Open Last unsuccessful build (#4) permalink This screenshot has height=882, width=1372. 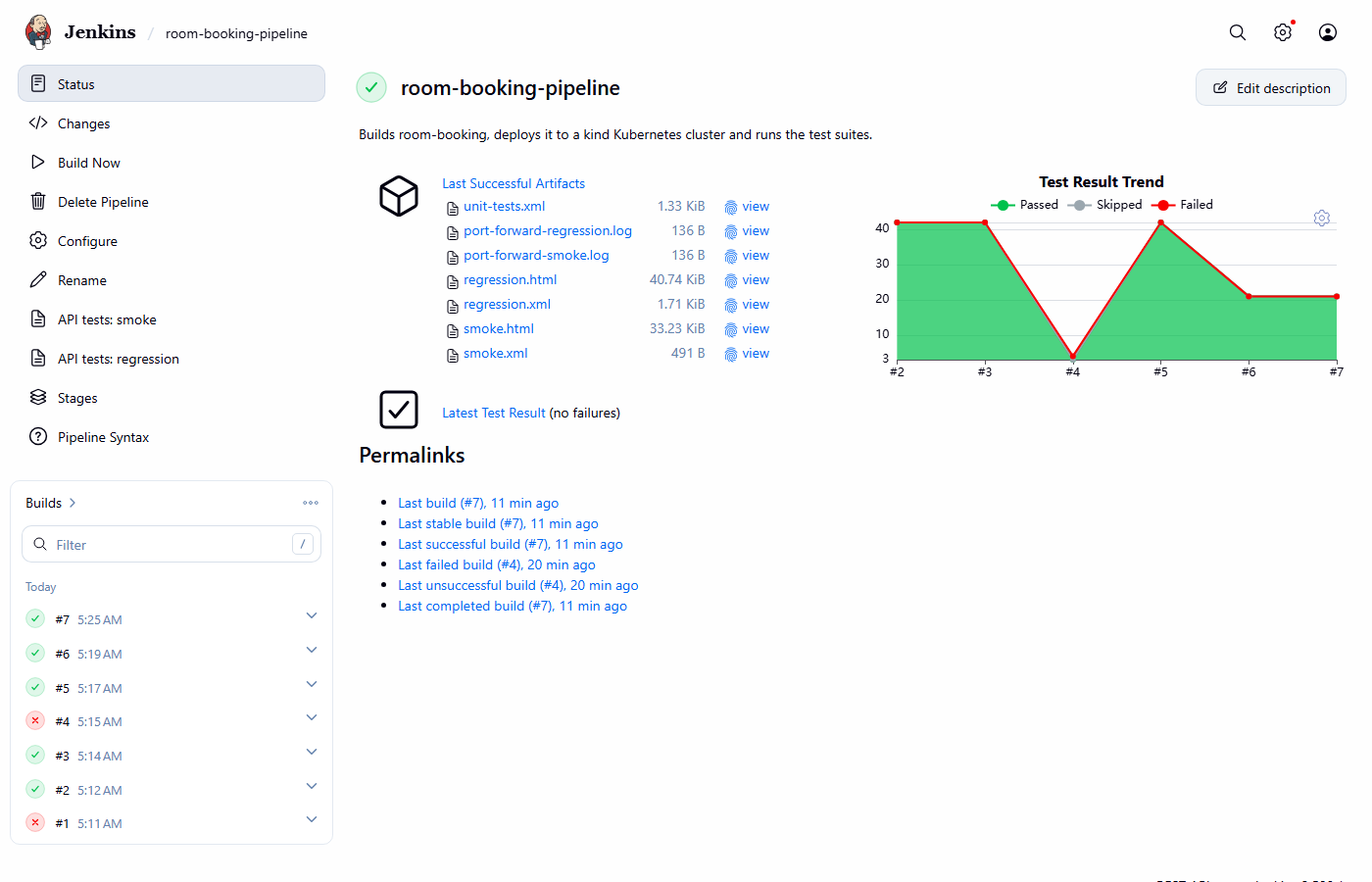518,585
